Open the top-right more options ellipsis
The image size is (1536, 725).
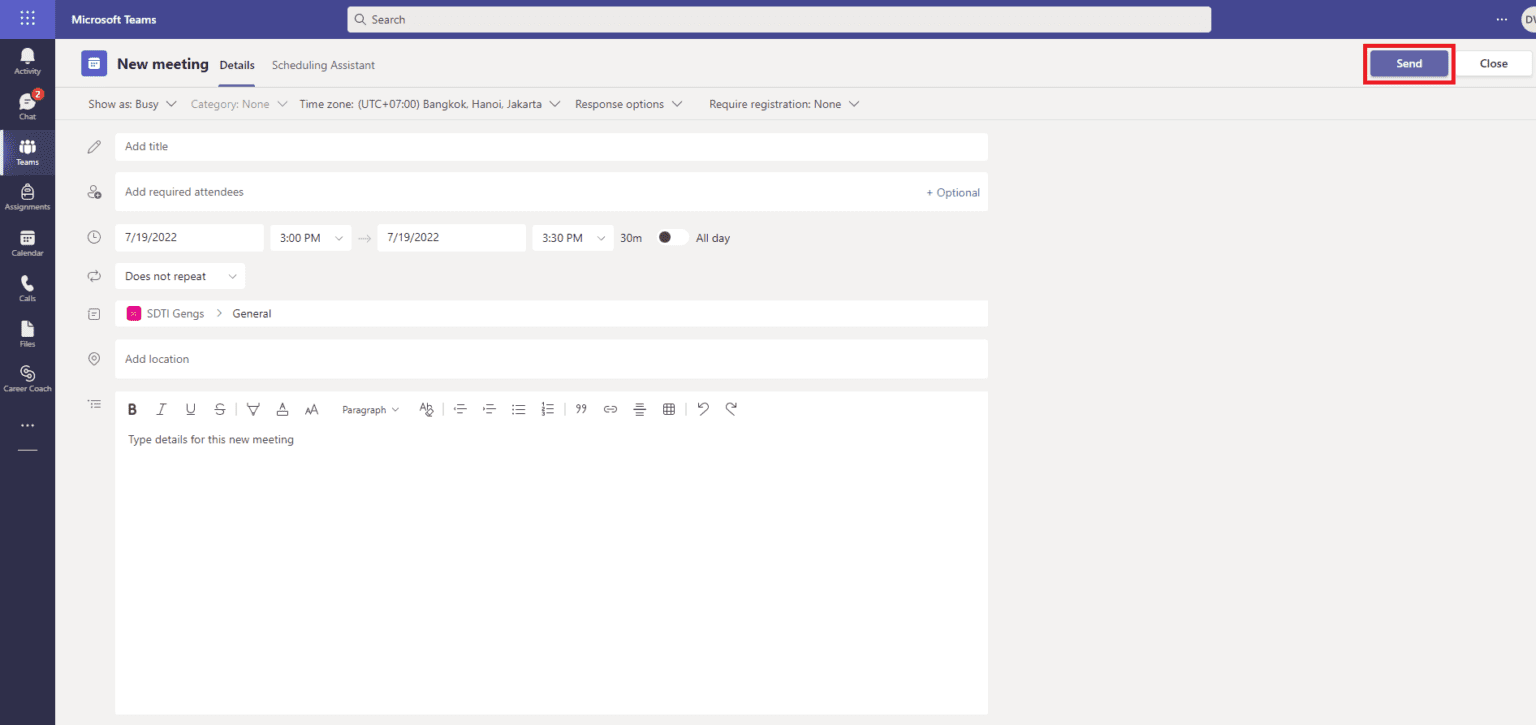(1501, 19)
